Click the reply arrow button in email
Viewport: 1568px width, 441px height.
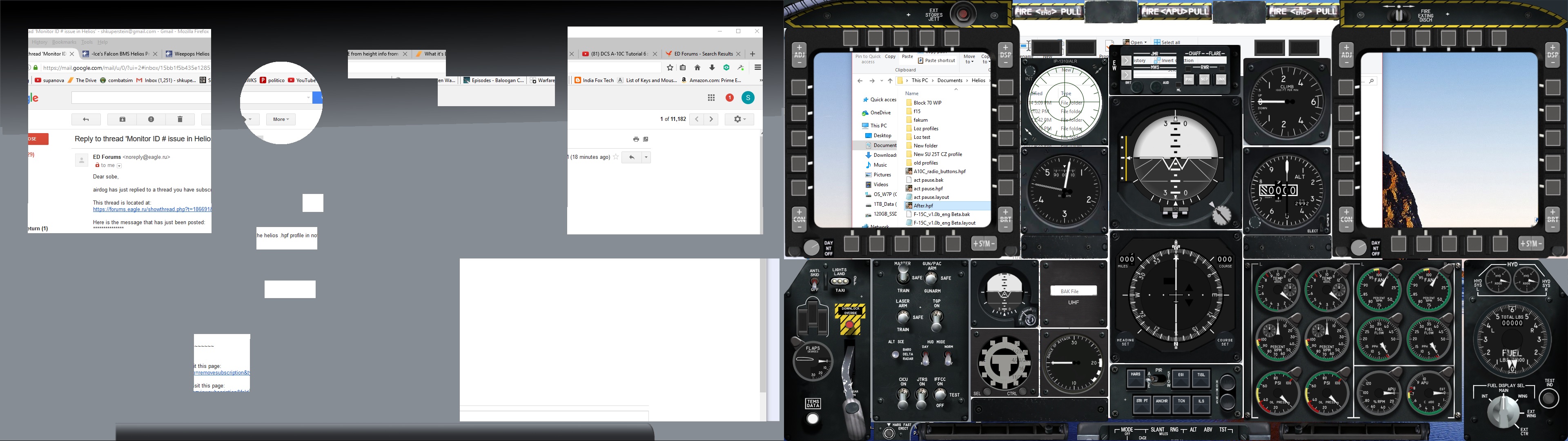coord(632,157)
